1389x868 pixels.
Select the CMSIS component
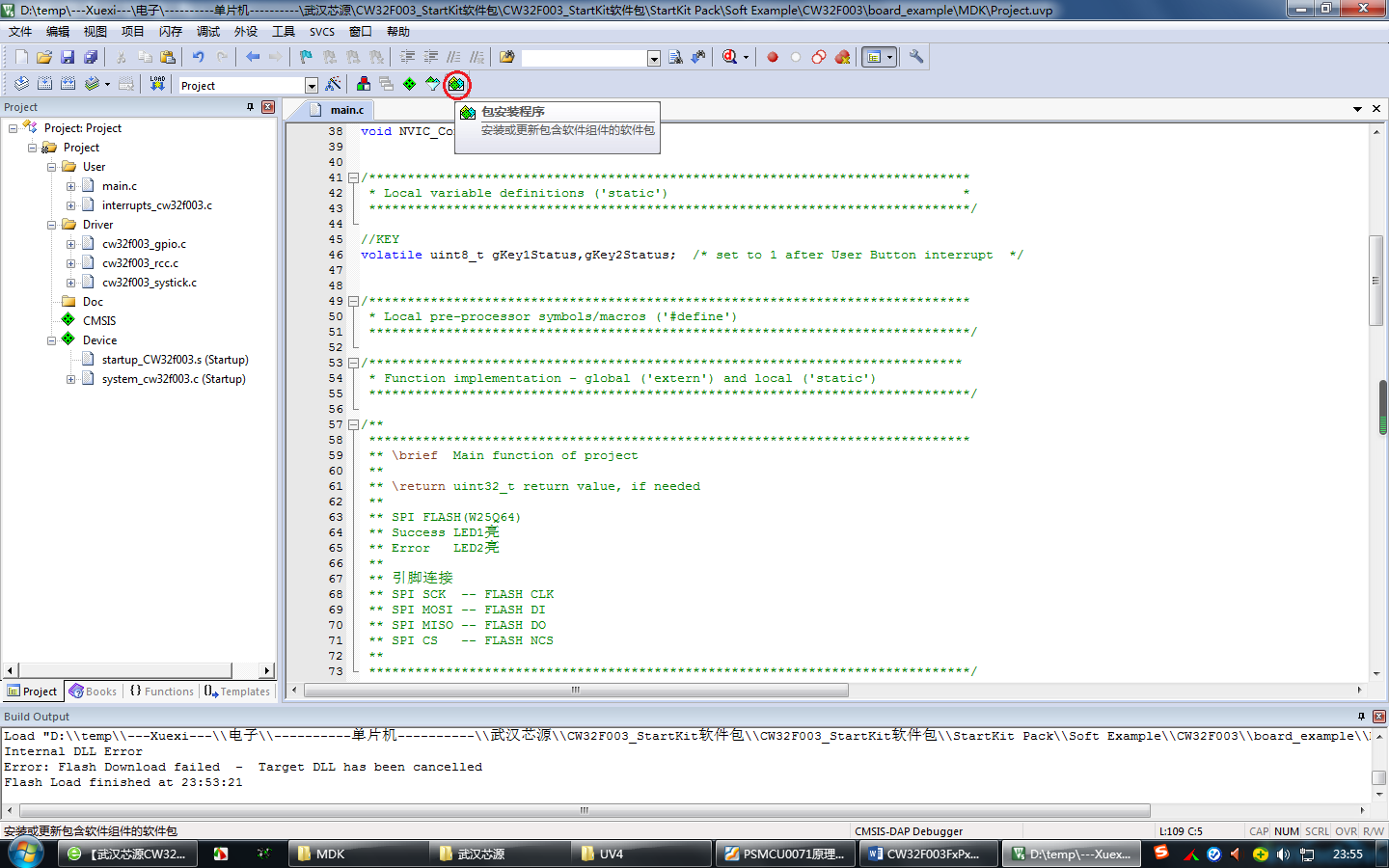pos(99,321)
